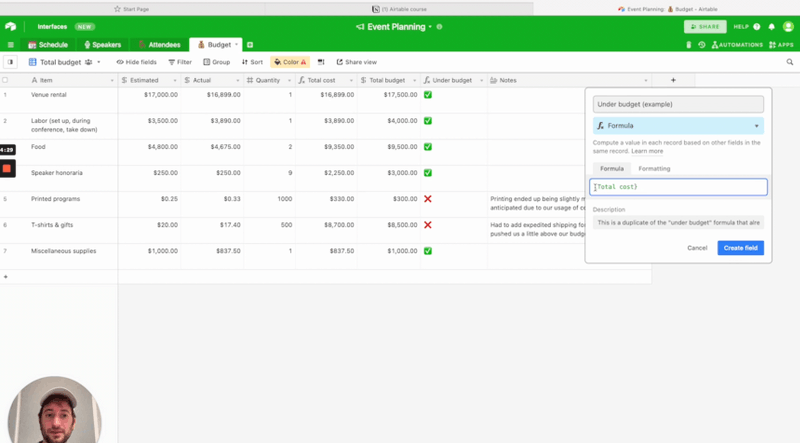The width and height of the screenshot is (800, 443).
Task: Click the Create field button
Action: 740,247
